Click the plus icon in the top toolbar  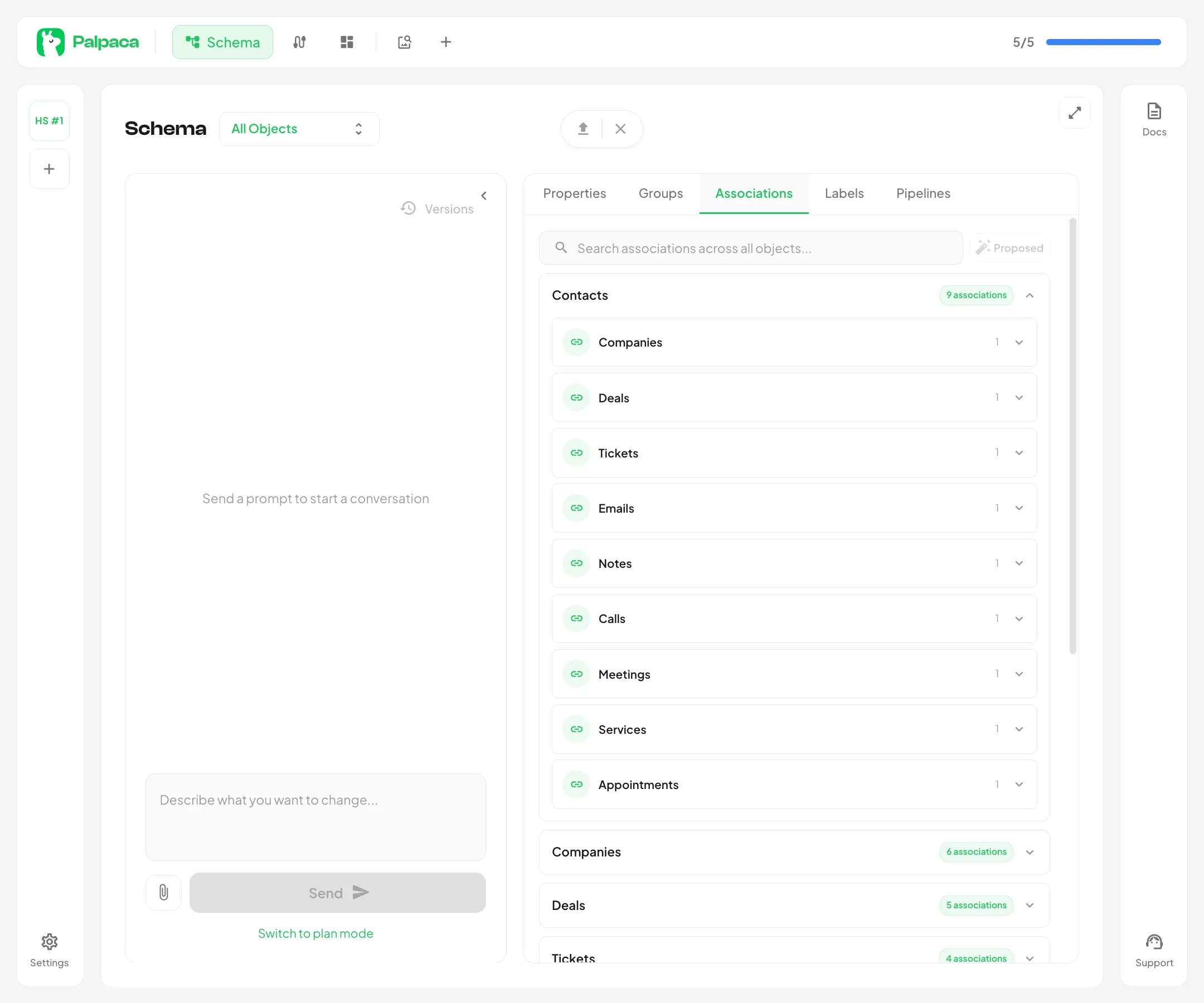(446, 42)
